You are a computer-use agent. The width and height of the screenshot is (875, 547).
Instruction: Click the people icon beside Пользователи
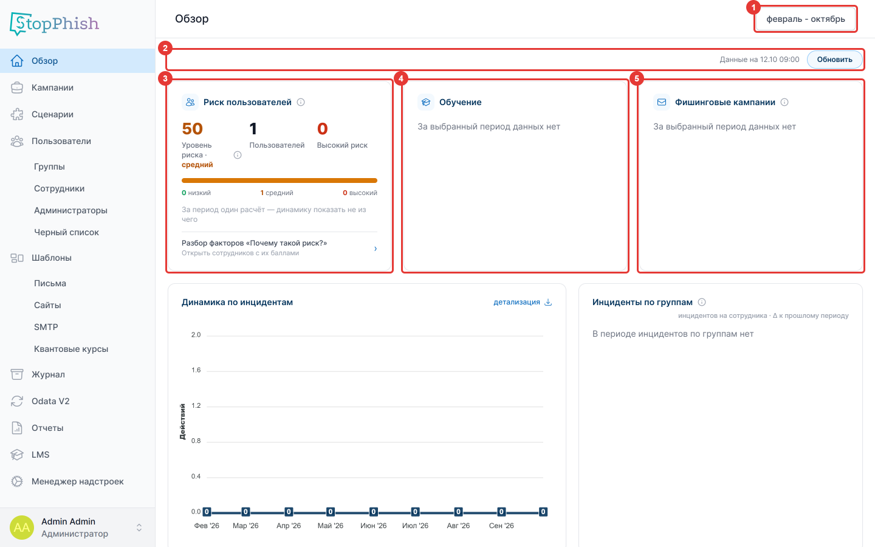17,141
